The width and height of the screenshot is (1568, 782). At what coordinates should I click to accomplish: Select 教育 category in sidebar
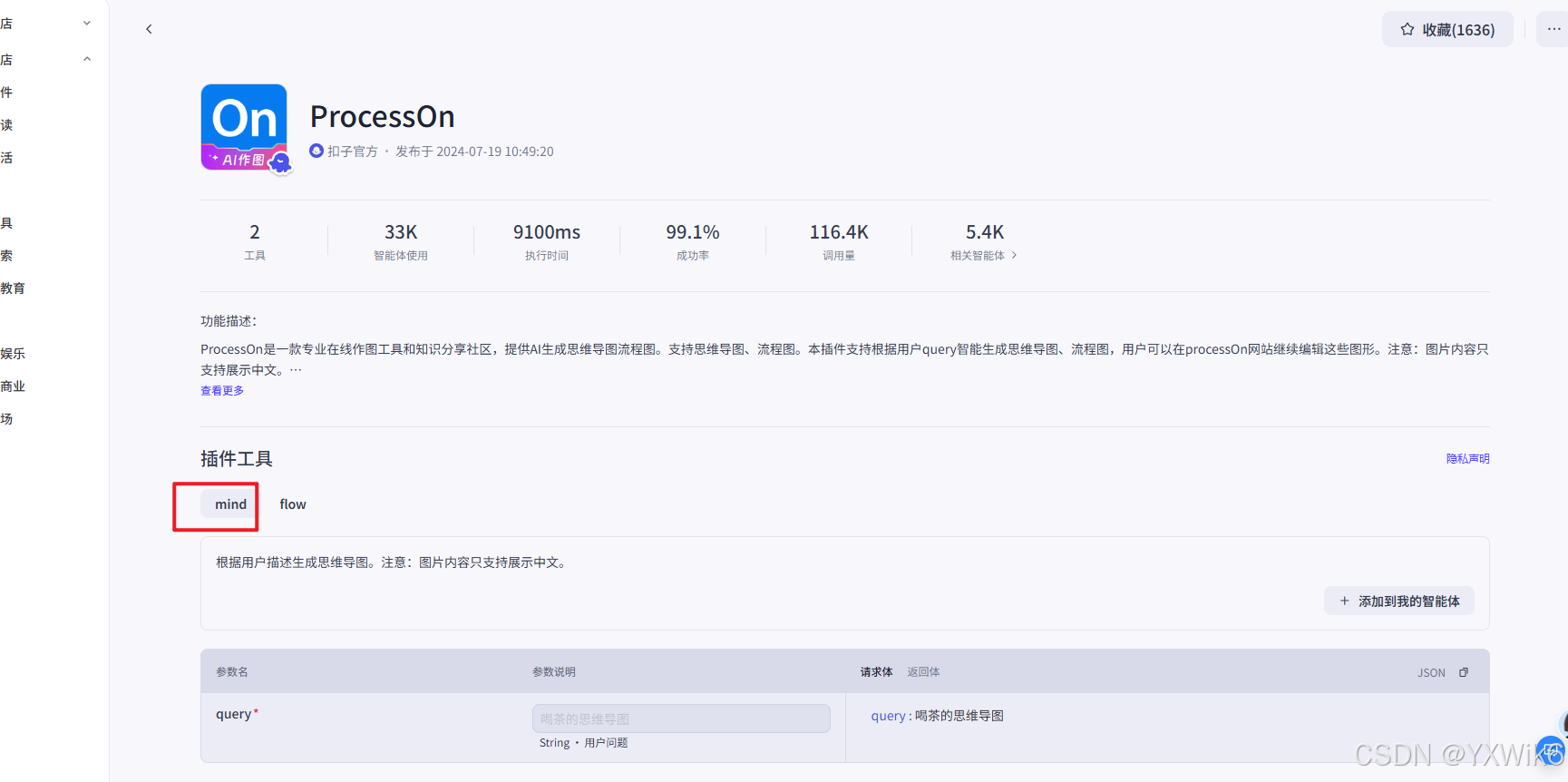click(x=13, y=288)
